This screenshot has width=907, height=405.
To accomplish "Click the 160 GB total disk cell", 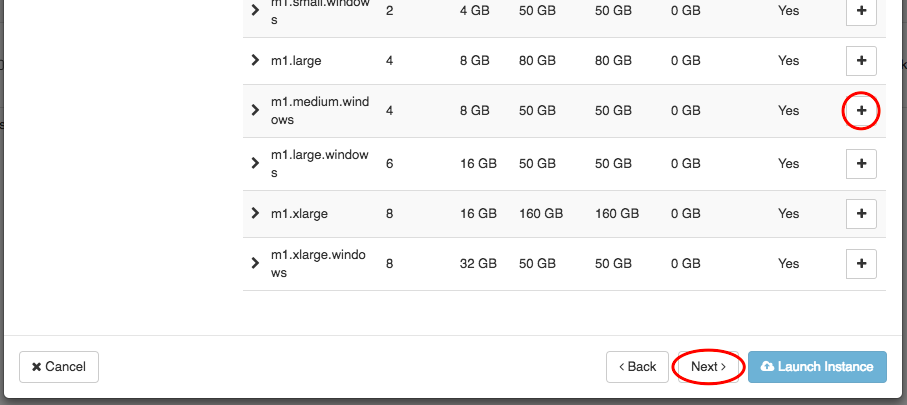I will pos(541,213).
